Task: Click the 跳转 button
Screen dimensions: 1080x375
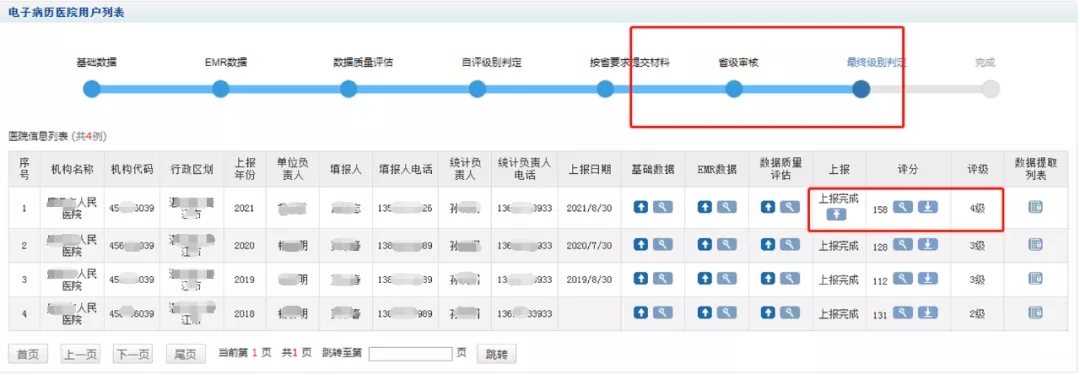Action: coord(497,354)
